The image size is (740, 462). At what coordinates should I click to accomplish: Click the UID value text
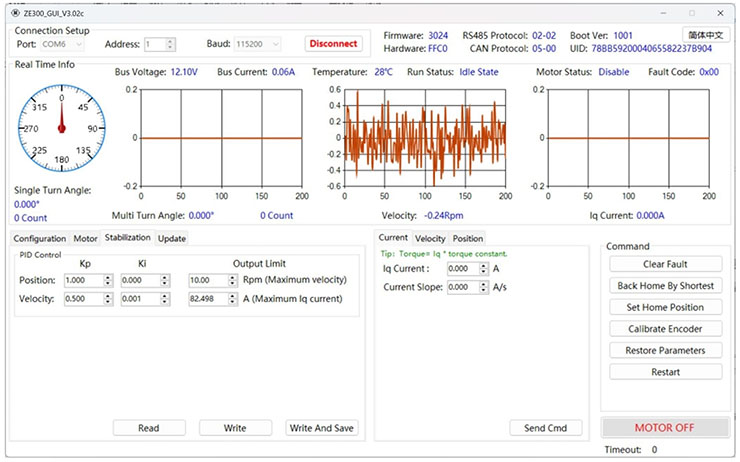651,49
